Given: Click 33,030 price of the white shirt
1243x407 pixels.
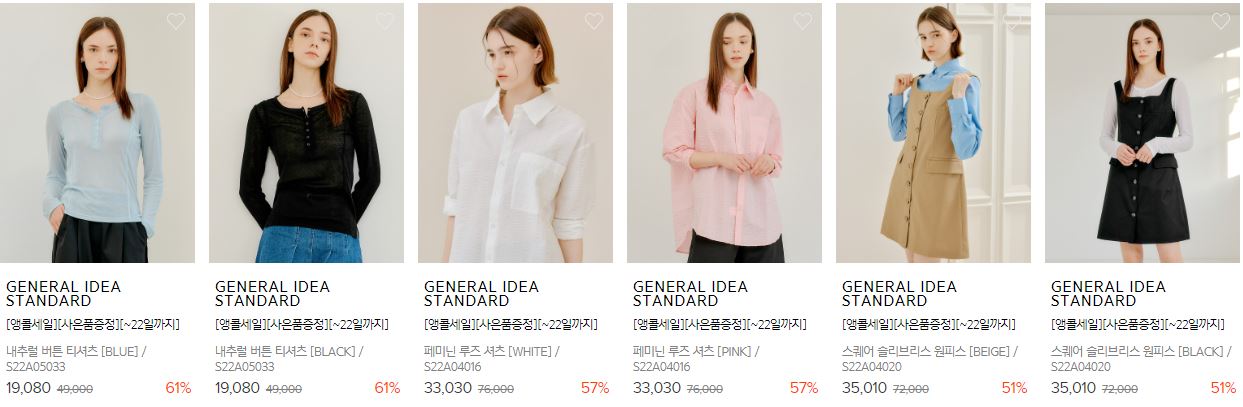Looking at the screenshot, I should click(447, 388).
